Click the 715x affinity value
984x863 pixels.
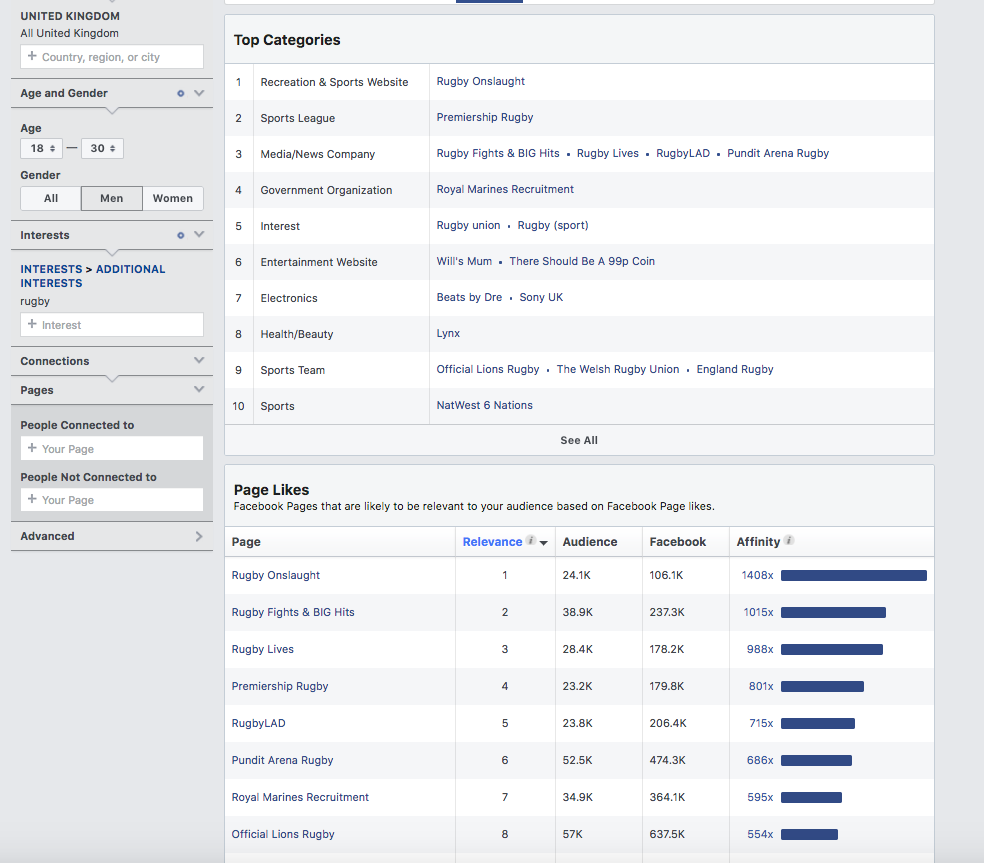click(761, 723)
